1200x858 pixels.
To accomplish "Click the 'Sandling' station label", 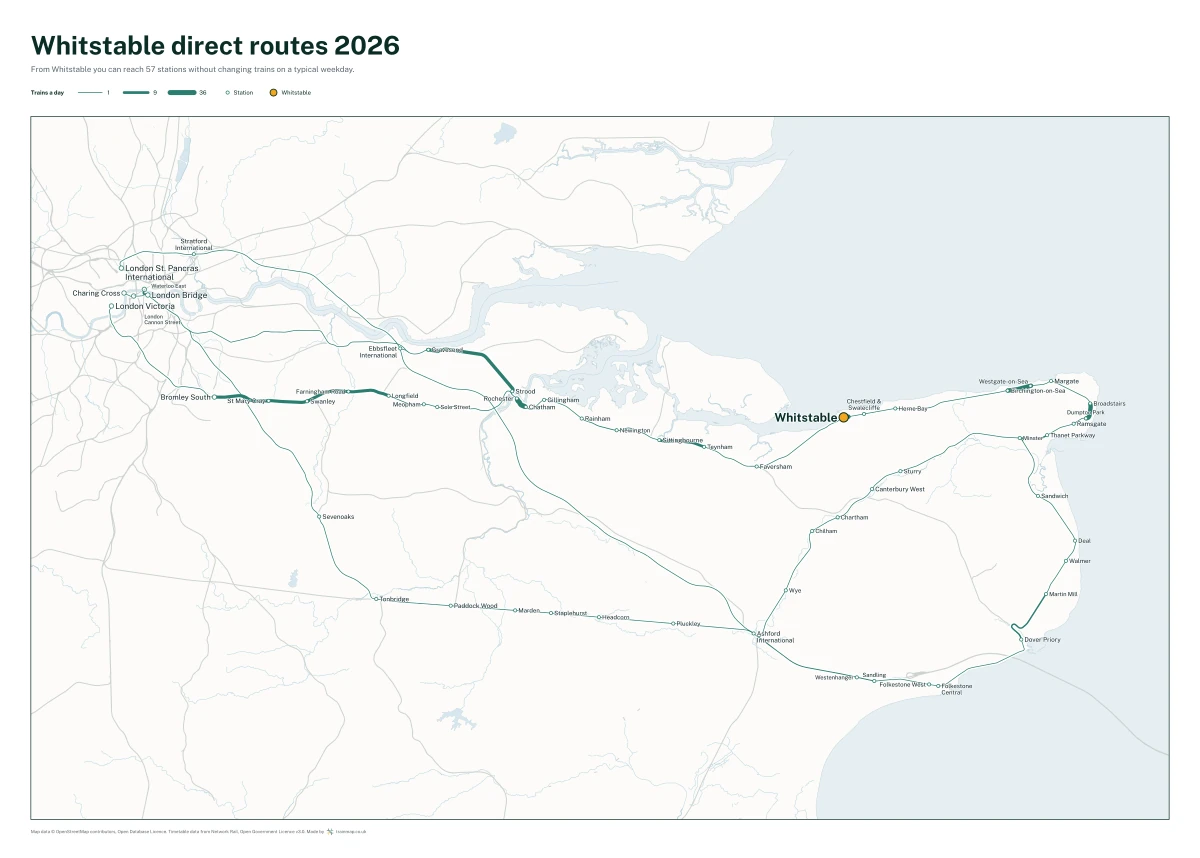I will pyautogui.click(x=874, y=675).
